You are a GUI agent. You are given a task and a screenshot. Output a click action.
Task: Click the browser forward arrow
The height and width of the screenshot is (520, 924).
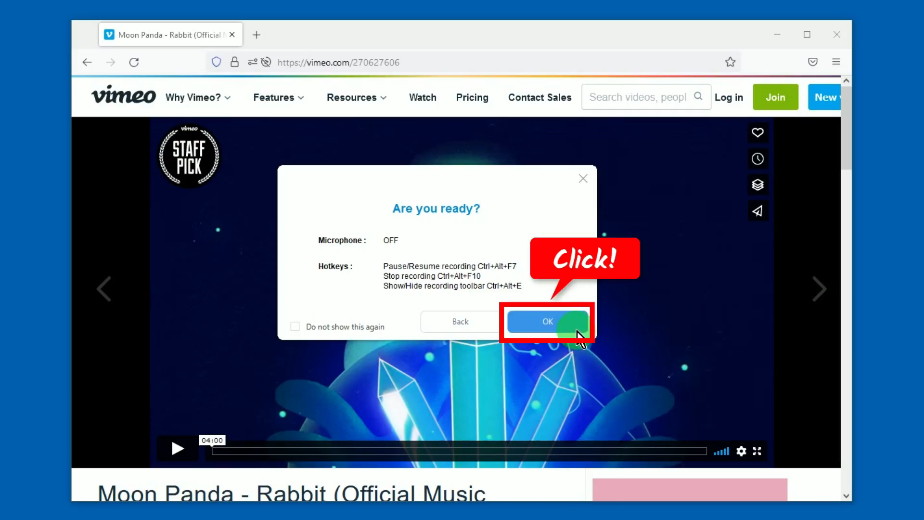pyautogui.click(x=111, y=62)
